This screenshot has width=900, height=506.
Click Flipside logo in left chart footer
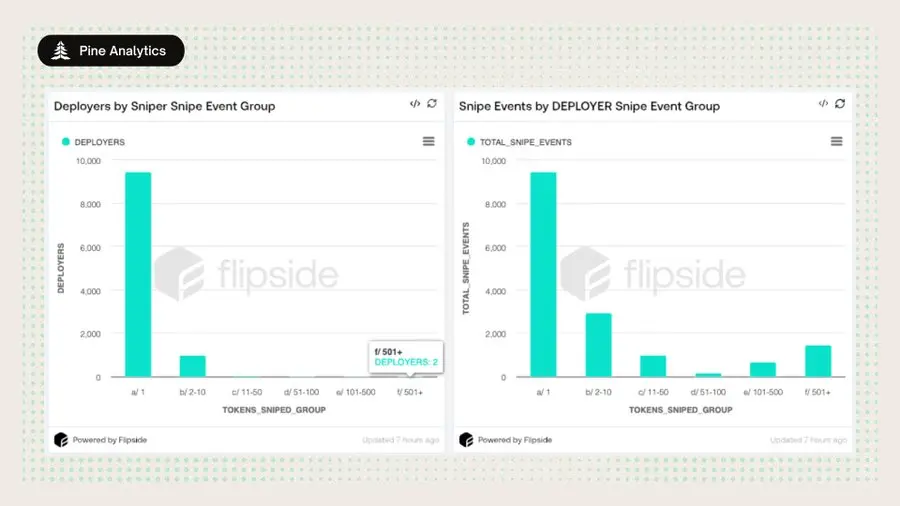point(61,440)
